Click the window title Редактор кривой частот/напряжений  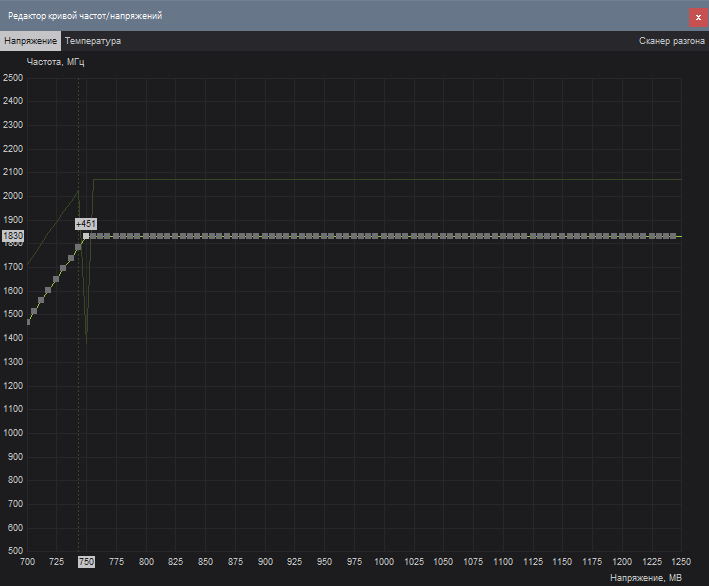(x=85, y=16)
